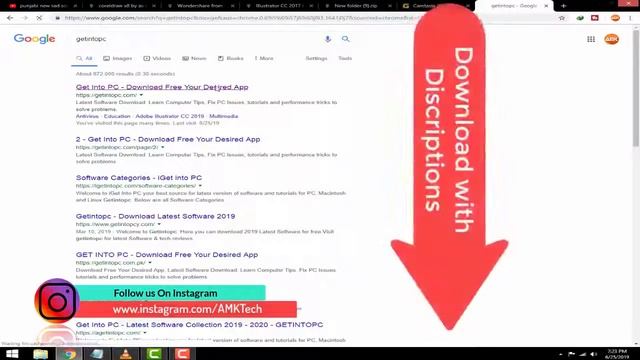Viewport: 640px width, 360px height.
Task: Click the search magnifier button
Action: click(x=345, y=39)
